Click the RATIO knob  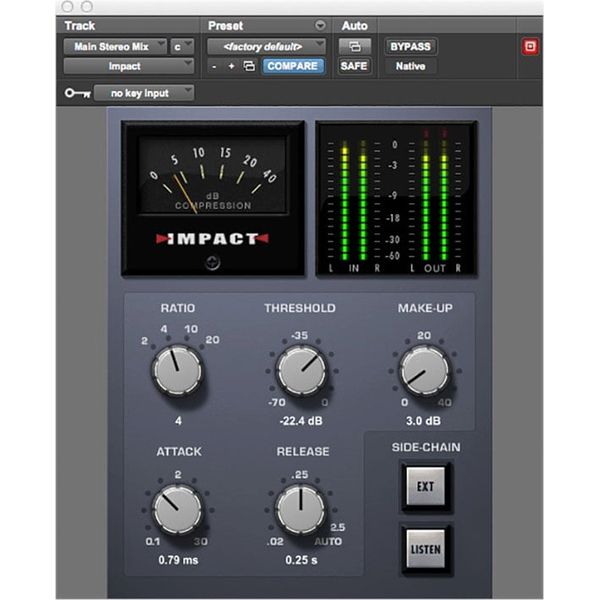(178, 371)
